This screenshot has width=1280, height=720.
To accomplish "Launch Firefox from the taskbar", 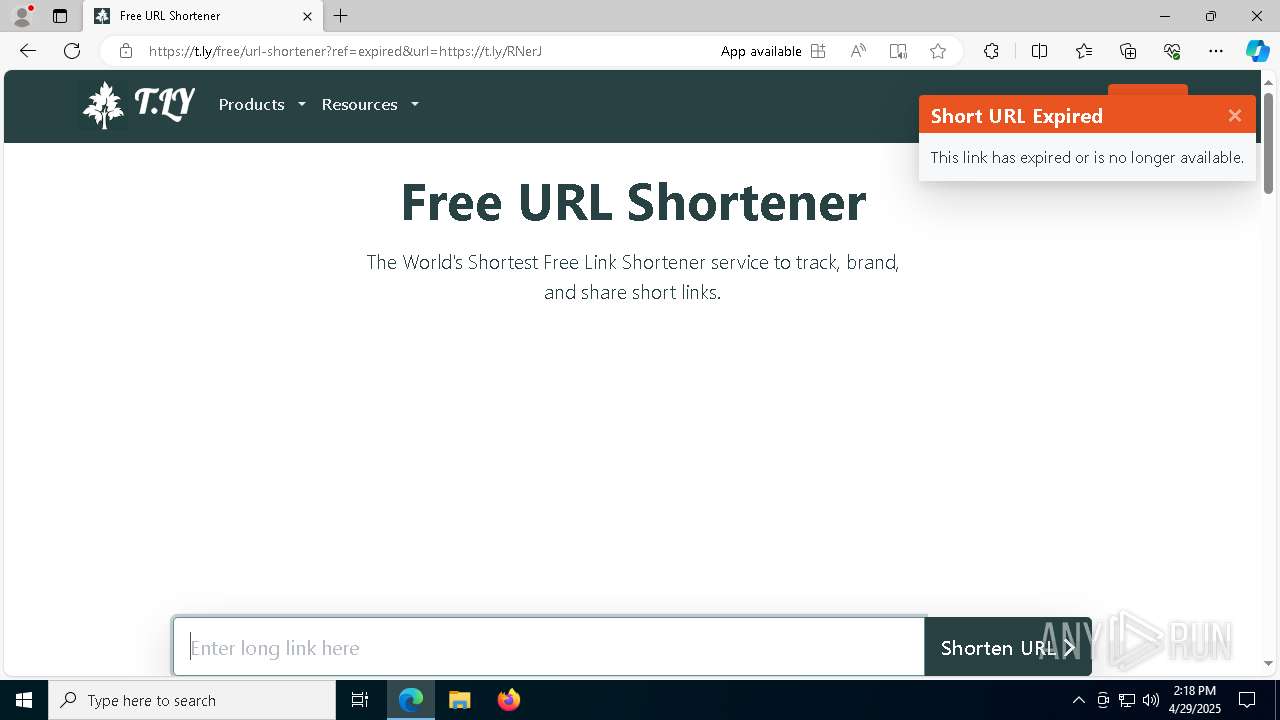I will [509, 700].
